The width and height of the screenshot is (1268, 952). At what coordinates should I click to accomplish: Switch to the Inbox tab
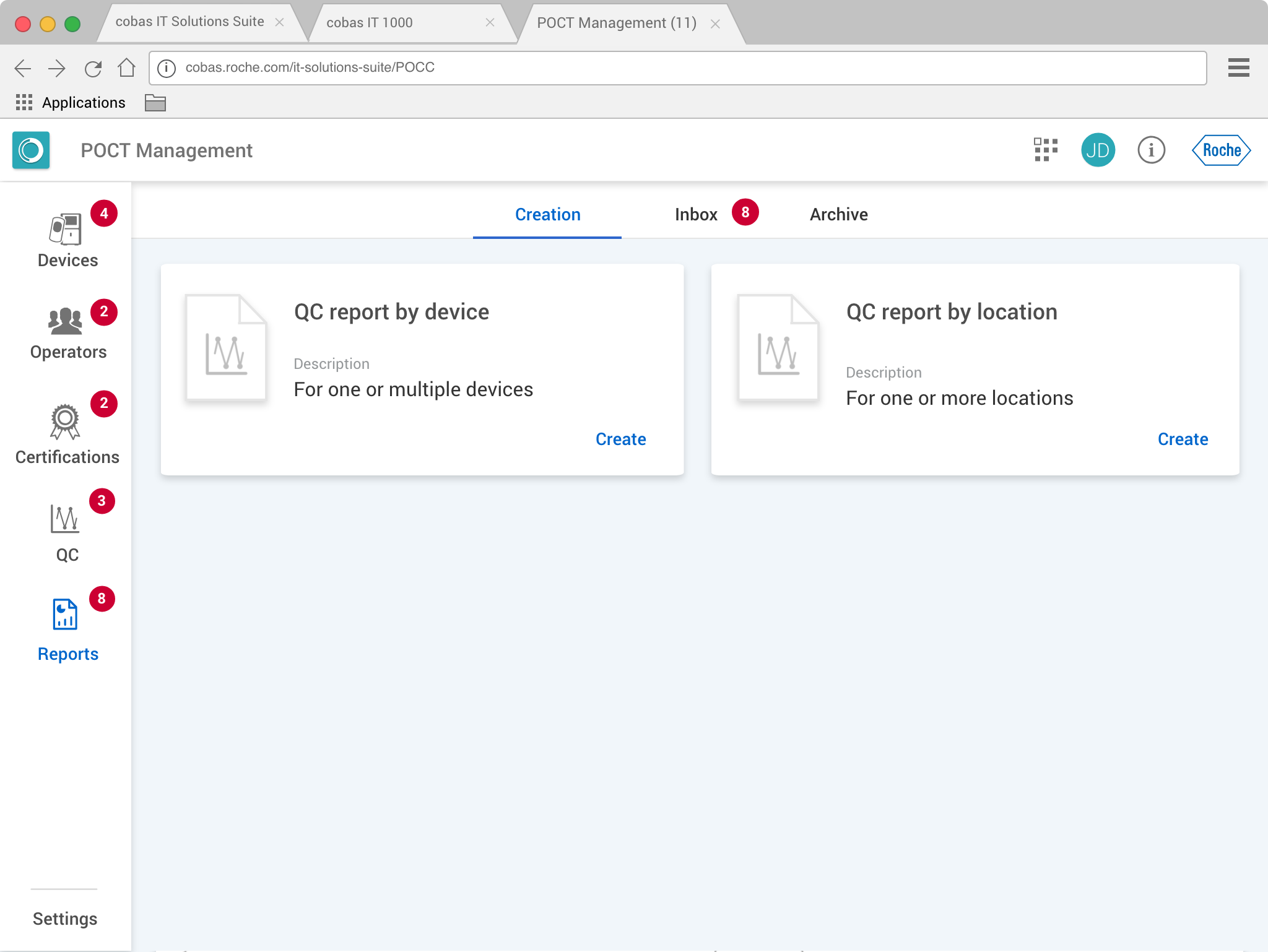696,215
